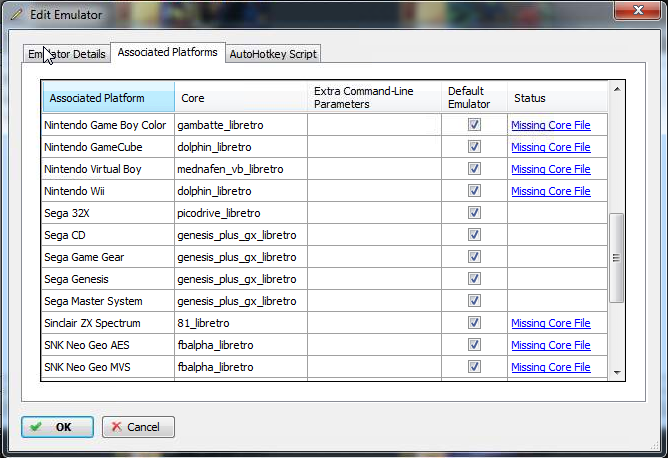The width and height of the screenshot is (668, 458).
Task: Click the platform list scroll up arrow
Action: (616, 89)
